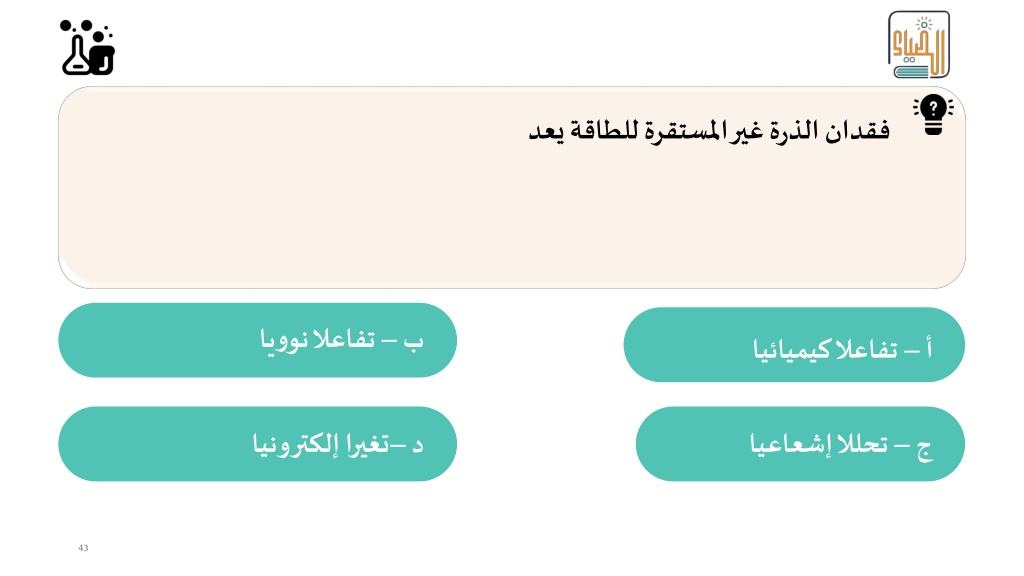Click the sun symbol atop the logo
The image size is (1024, 576).
tap(924, 24)
